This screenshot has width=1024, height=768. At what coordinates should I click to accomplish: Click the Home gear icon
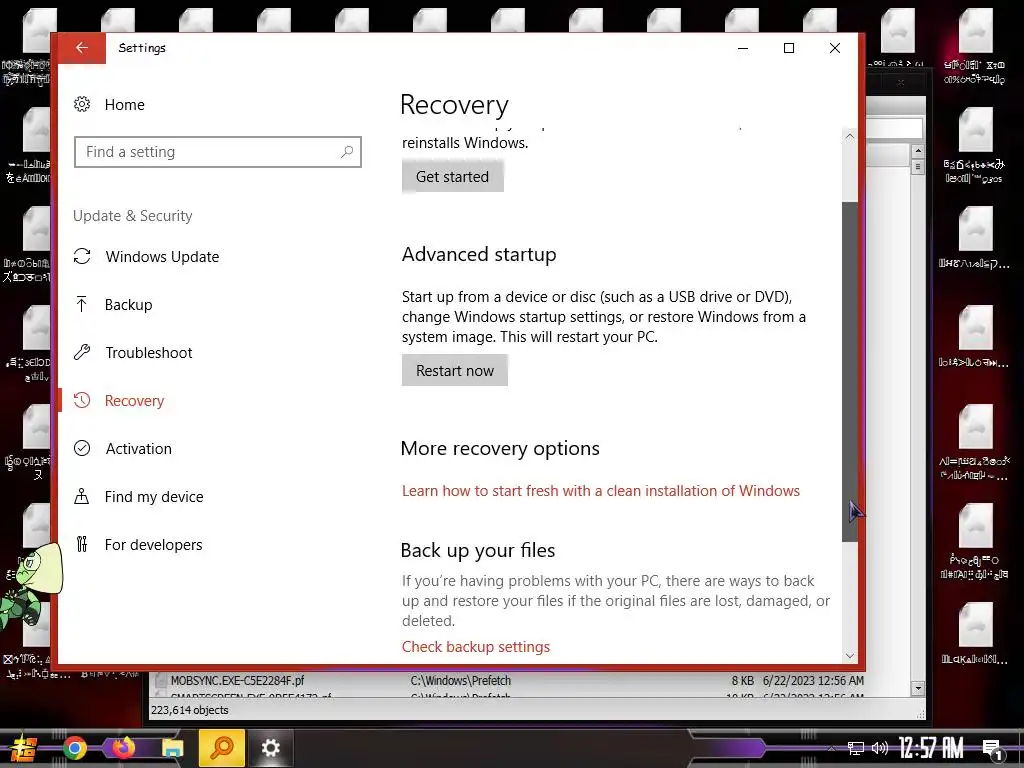pyautogui.click(x=82, y=104)
